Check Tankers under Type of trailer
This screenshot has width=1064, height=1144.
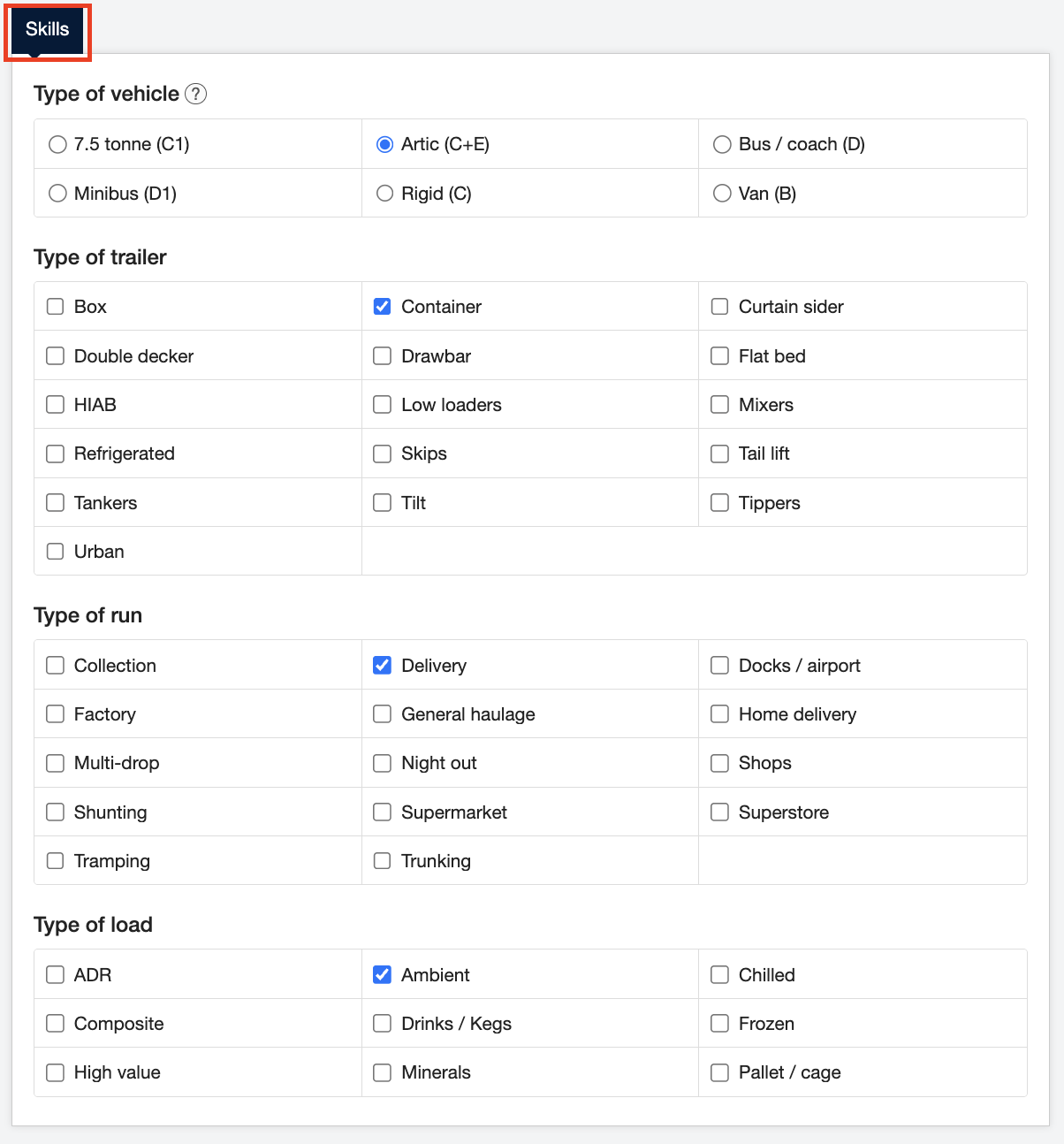pyautogui.click(x=55, y=502)
